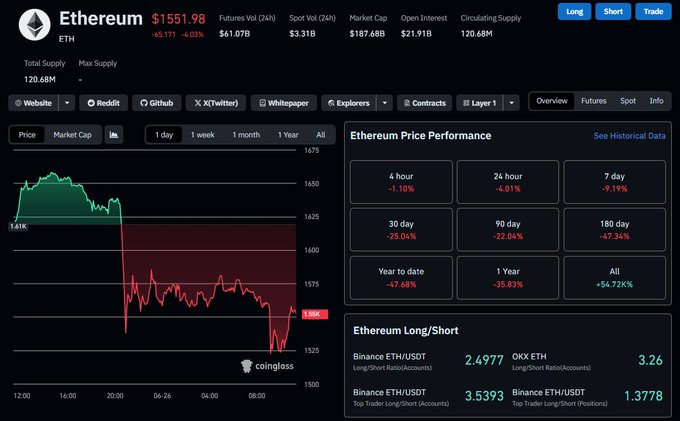The height and width of the screenshot is (421, 680).
Task: Open the Trade button
Action: (653, 12)
